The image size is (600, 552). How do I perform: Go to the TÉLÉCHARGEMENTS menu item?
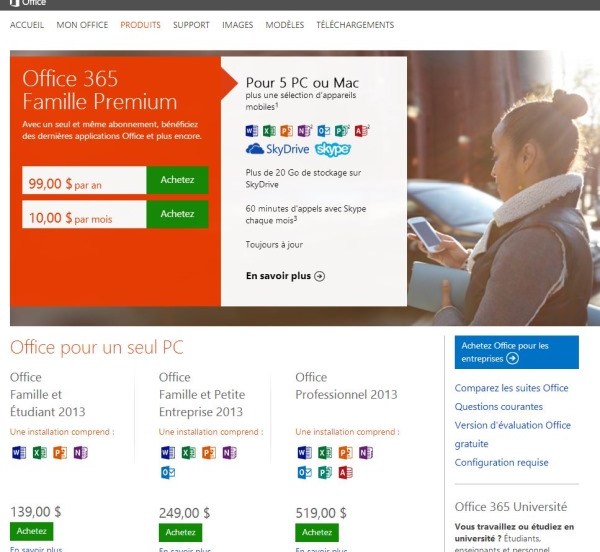(355, 25)
